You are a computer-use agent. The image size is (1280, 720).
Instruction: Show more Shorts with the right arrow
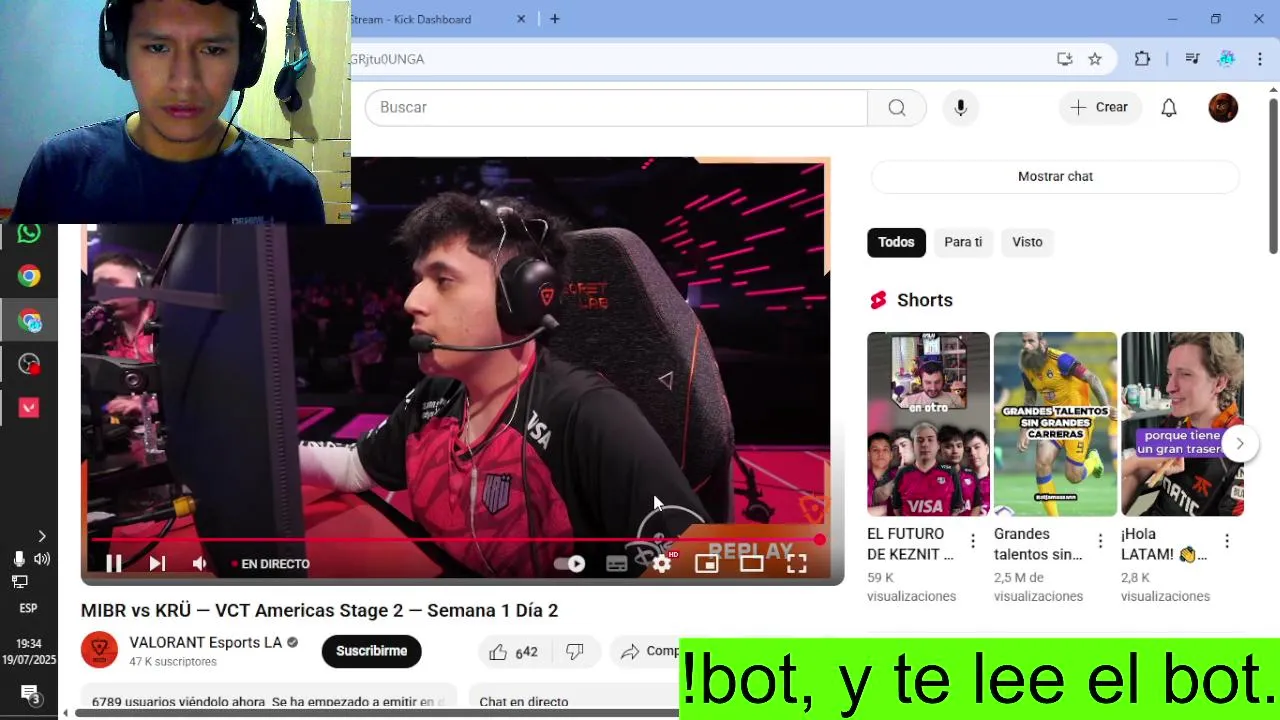1240,443
